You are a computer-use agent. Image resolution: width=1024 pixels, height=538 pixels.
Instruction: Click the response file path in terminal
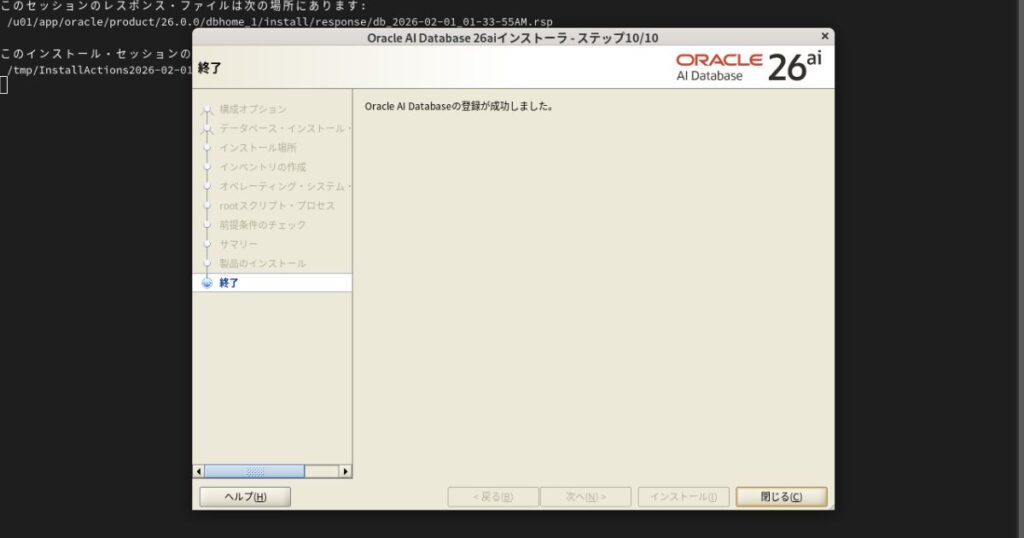[280, 22]
